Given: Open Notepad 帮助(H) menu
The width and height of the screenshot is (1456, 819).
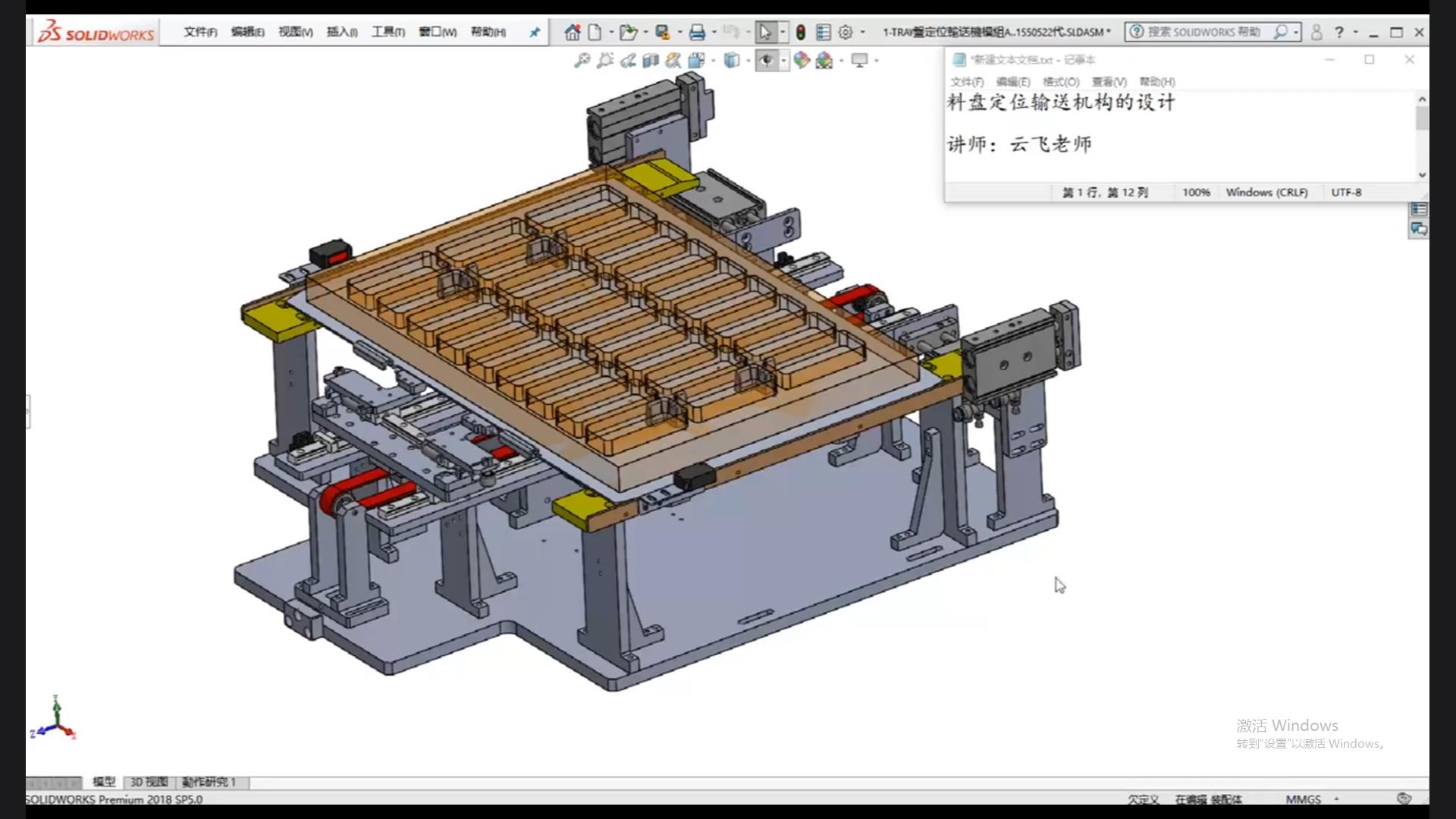Looking at the screenshot, I should pyautogui.click(x=1157, y=82).
